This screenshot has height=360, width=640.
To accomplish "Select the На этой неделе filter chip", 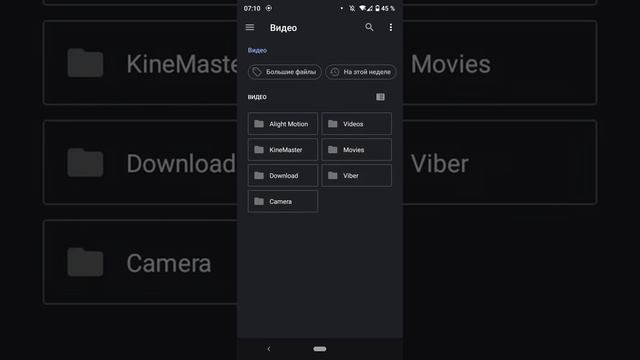I will pos(361,72).
